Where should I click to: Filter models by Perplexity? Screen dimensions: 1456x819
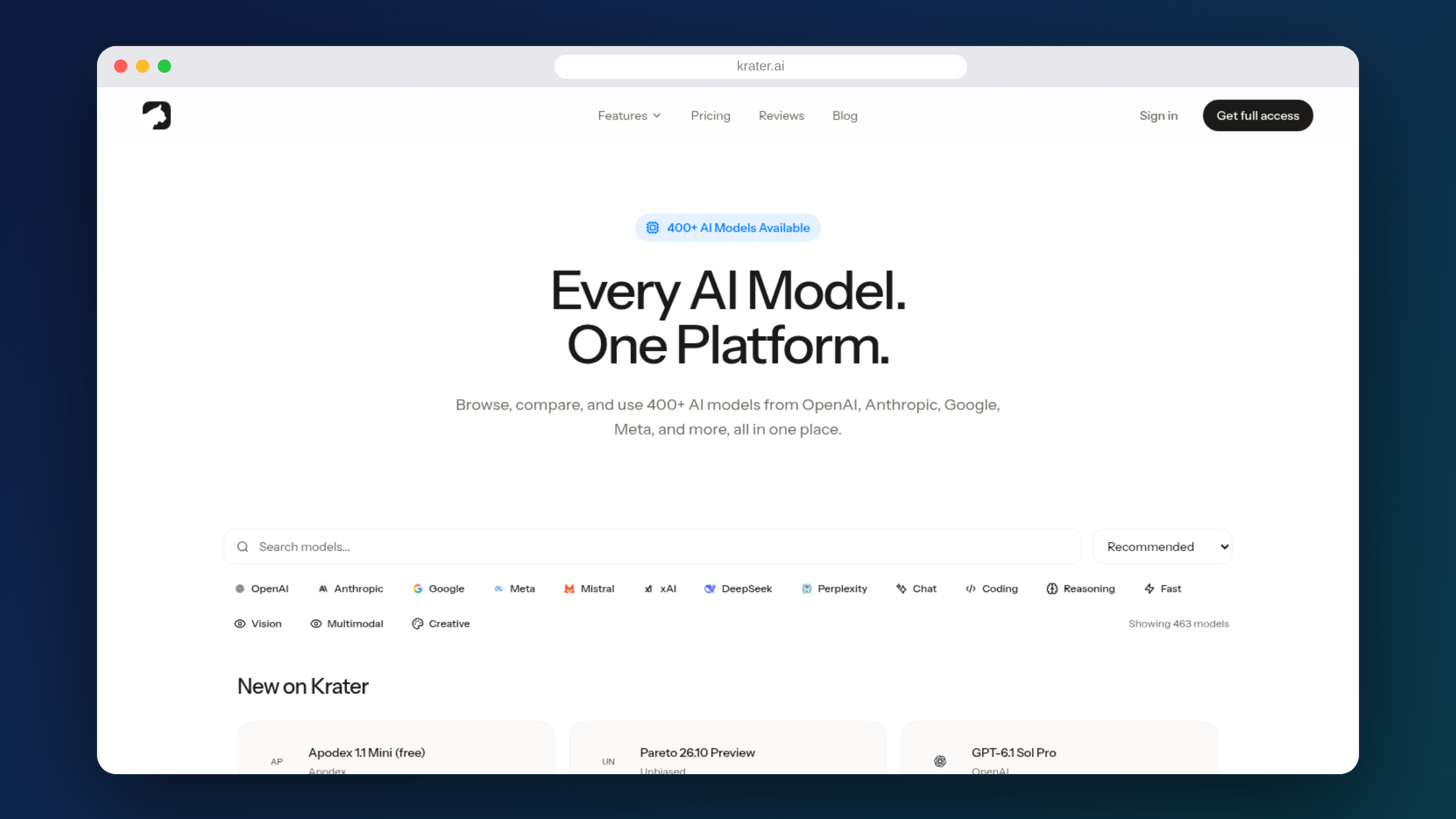[834, 588]
